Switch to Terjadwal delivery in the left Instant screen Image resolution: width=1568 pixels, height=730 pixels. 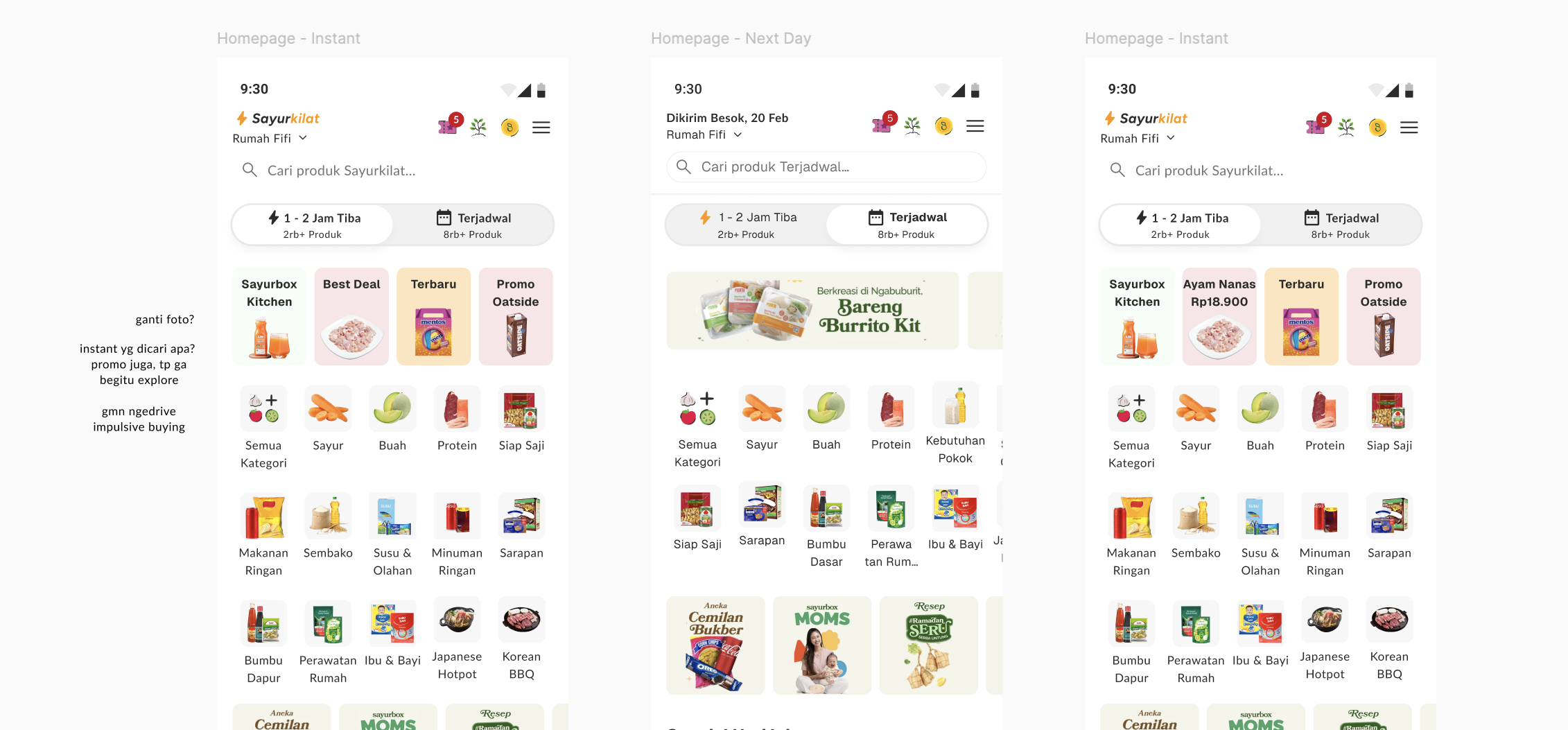(473, 225)
